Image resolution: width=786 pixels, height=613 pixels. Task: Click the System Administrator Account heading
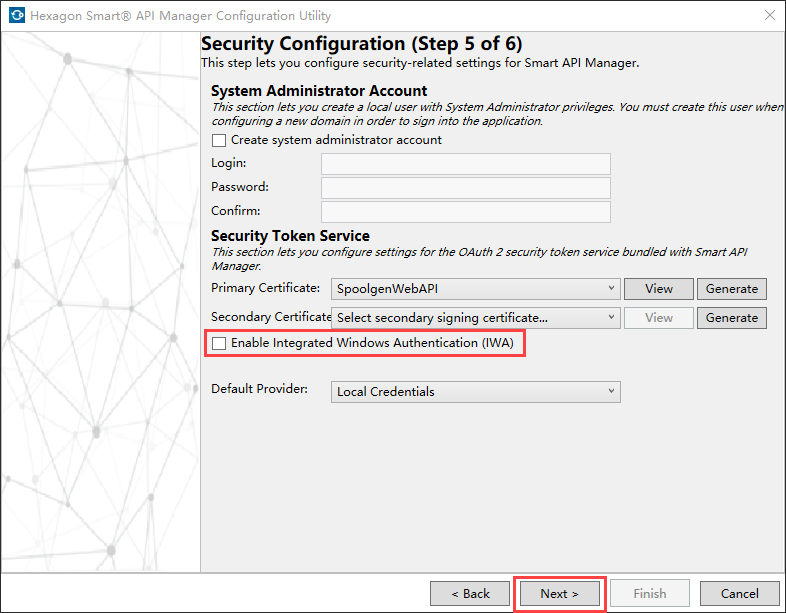pos(319,91)
